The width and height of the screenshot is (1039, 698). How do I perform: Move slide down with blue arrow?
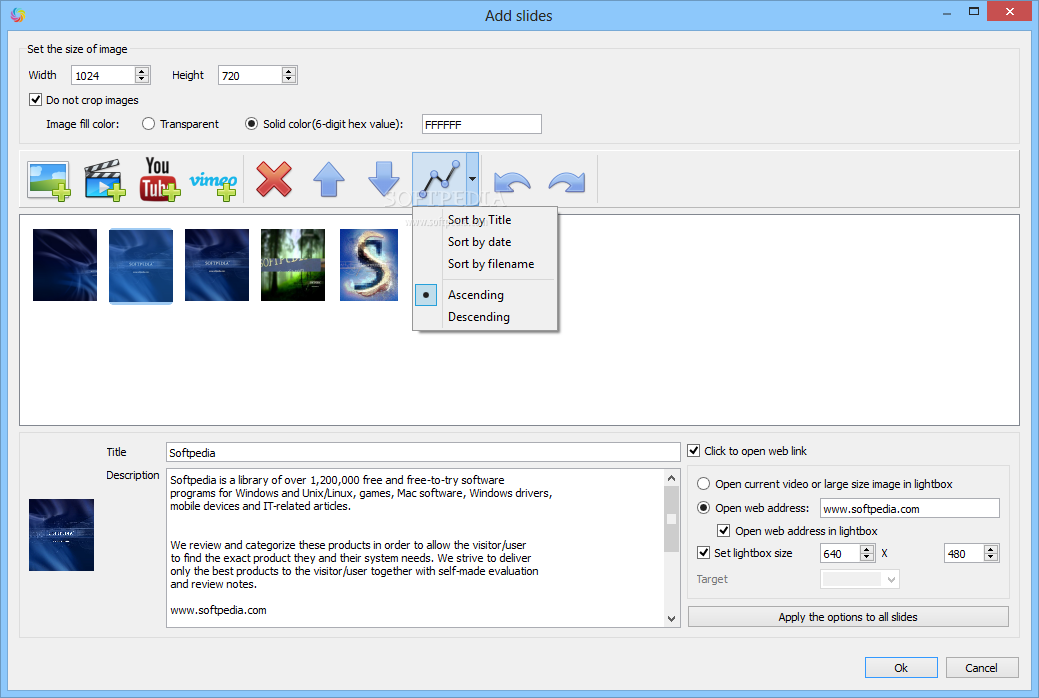(384, 180)
